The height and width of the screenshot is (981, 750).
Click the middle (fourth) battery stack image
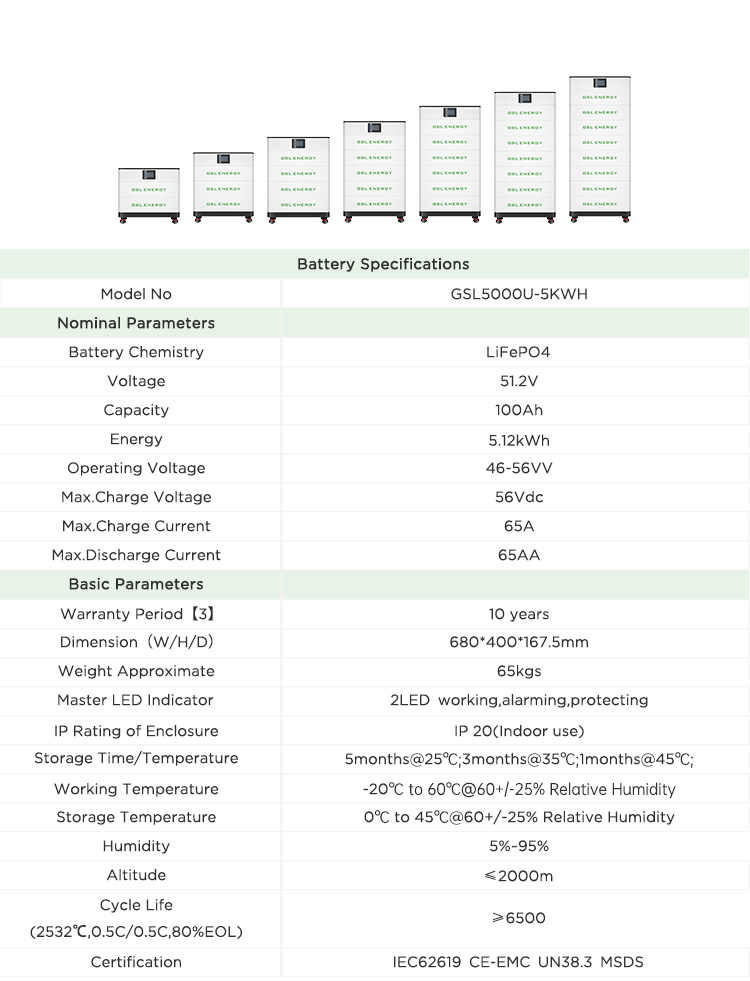coord(373,169)
